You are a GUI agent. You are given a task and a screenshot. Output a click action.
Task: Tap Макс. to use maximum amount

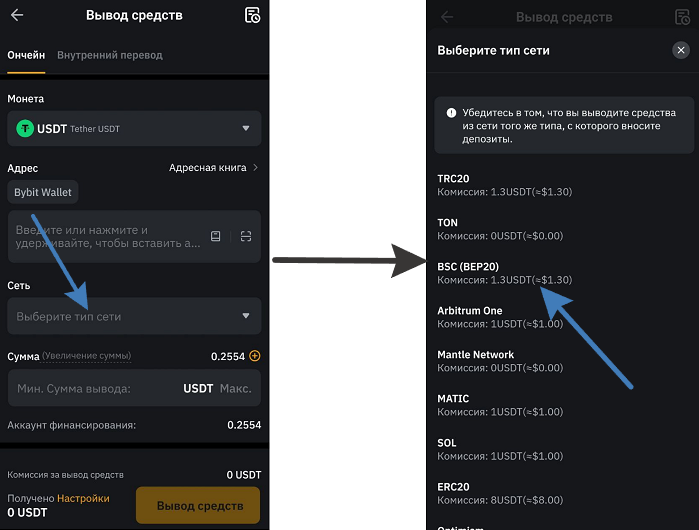235,388
